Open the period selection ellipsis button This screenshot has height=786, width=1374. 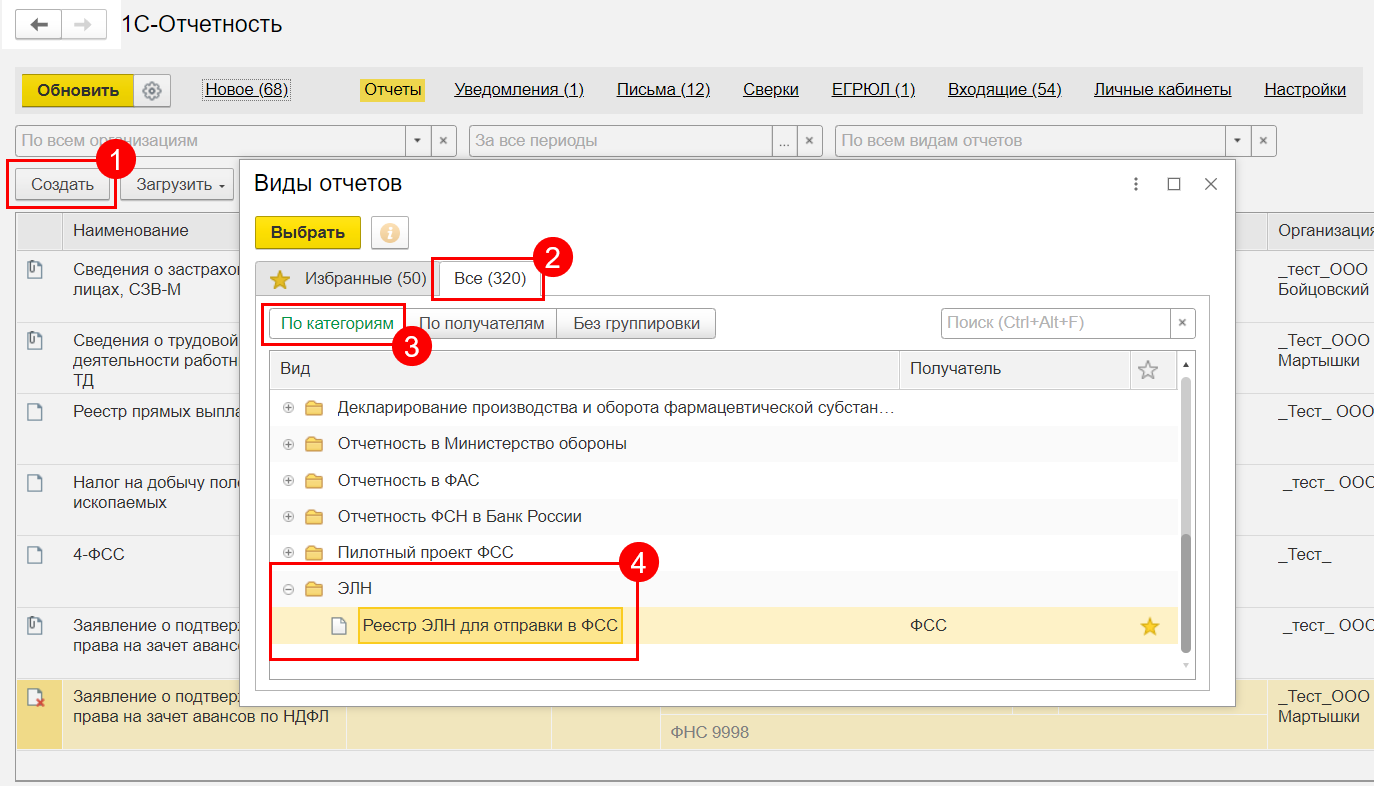784,141
